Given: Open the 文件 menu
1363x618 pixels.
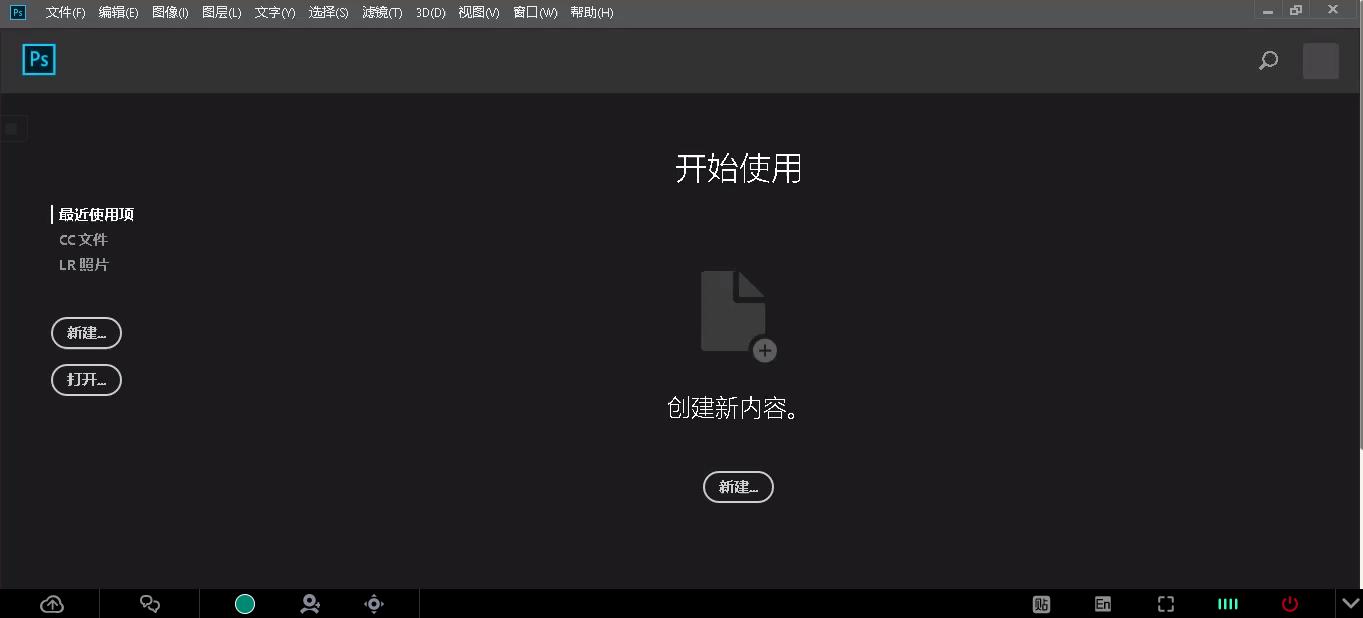Looking at the screenshot, I should click(x=63, y=12).
